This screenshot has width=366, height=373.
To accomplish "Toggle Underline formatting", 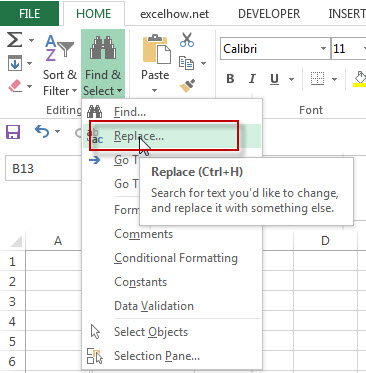I will point(274,79).
